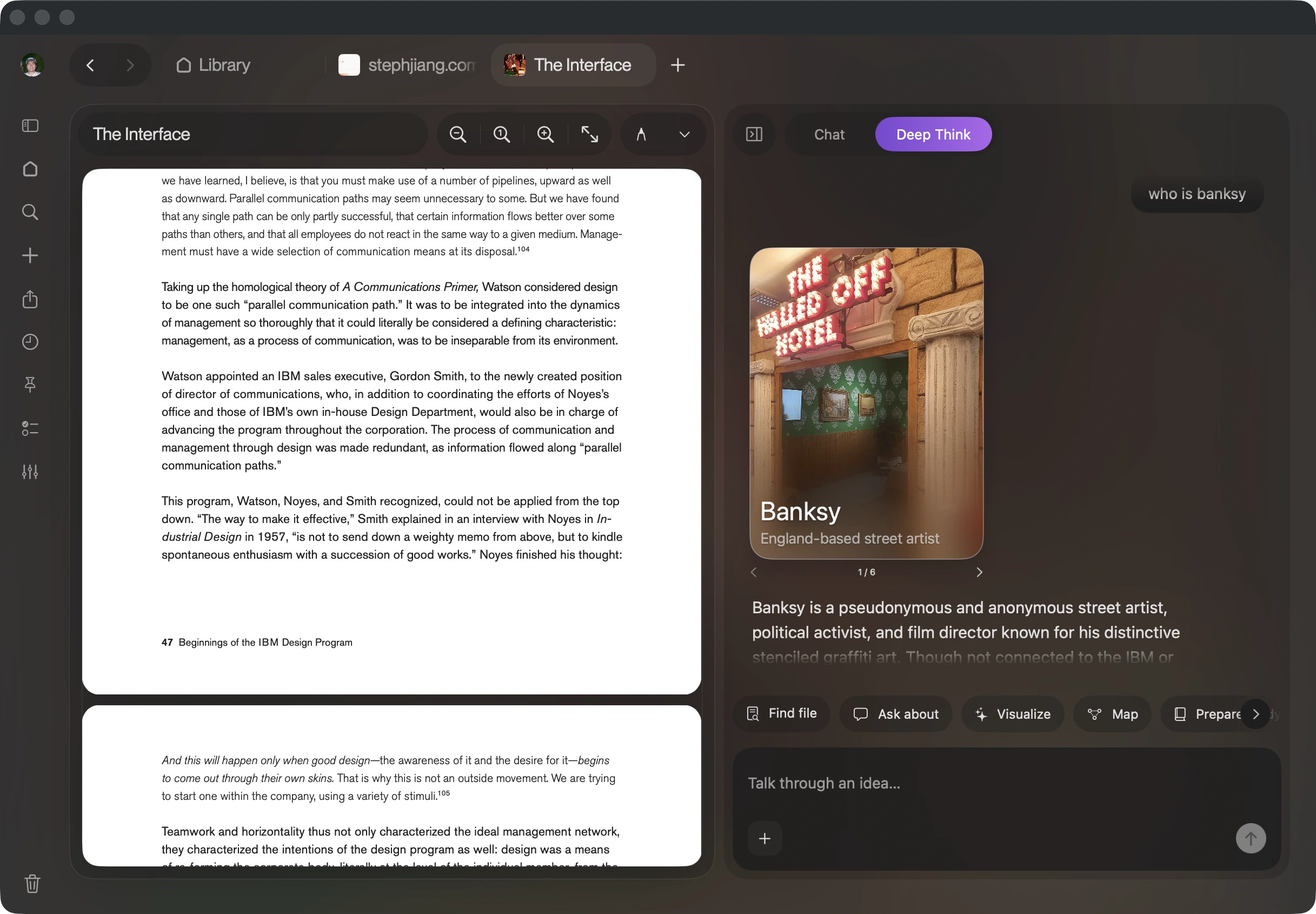Image resolution: width=1316 pixels, height=914 pixels.
Task: Switch to Chat mode
Action: pos(829,135)
